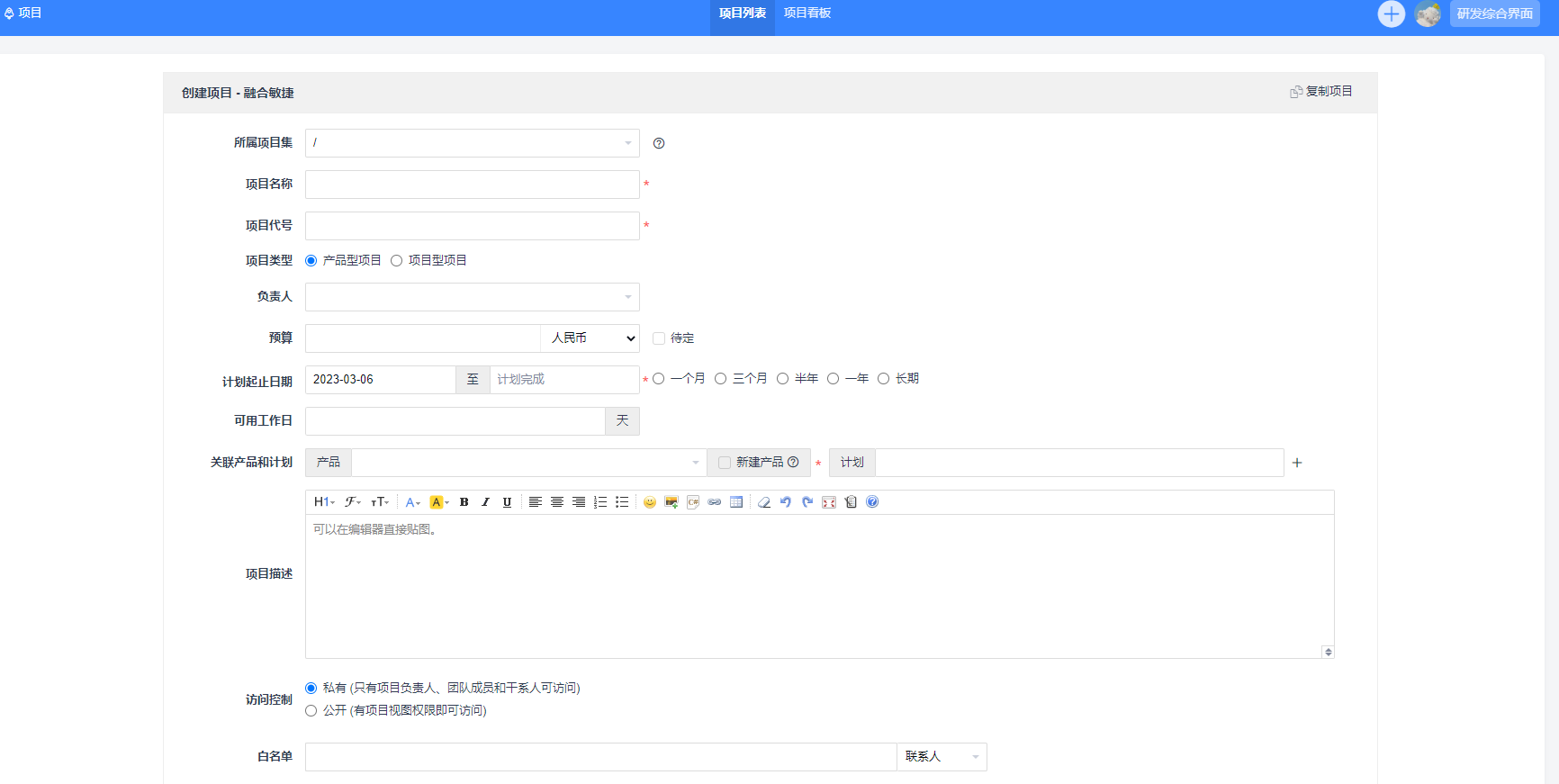Viewport: 1559px width, 784px height.
Task: Insert a table in the description editor
Action: [736, 502]
